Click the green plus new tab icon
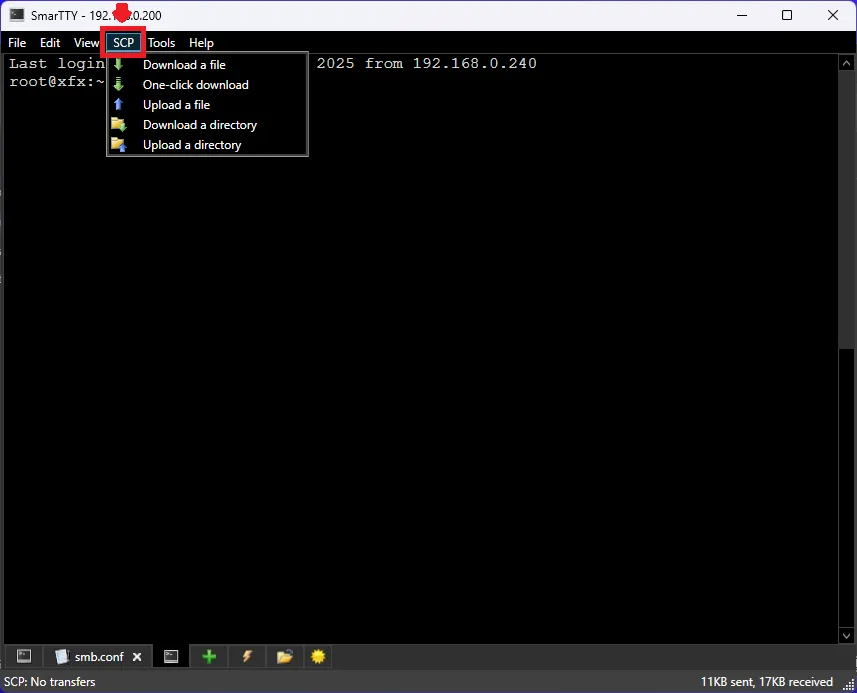 click(x=209, y=657)
